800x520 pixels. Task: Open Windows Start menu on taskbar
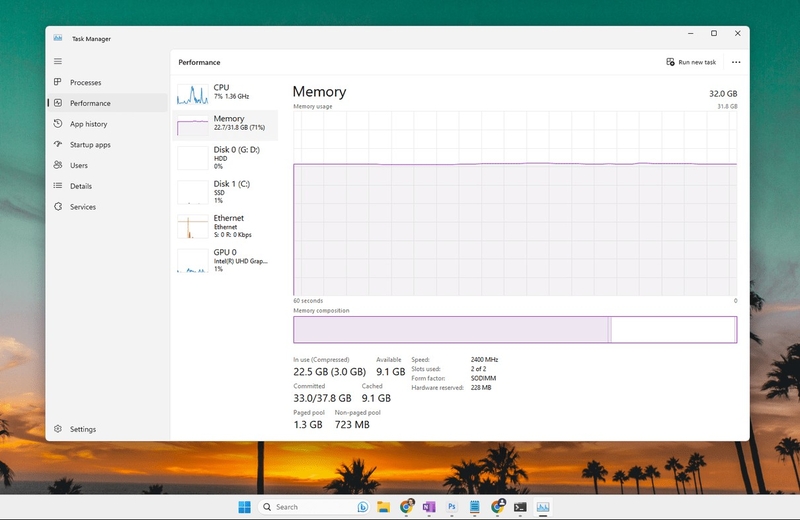tap(244, 507)
